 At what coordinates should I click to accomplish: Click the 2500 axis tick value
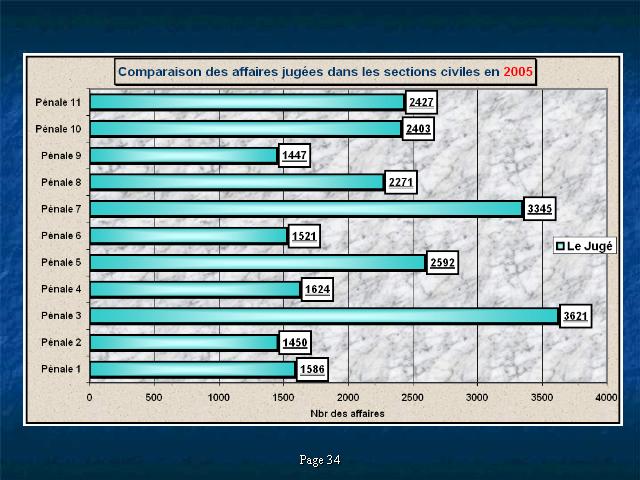coord(413,398)
